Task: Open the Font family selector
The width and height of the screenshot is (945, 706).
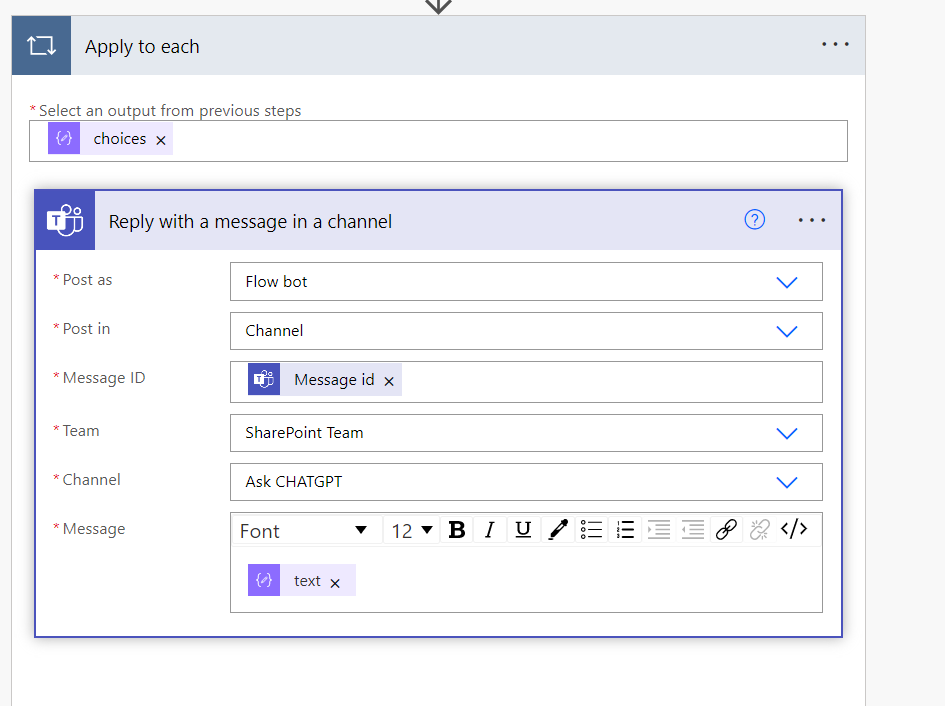Action: [304, 531]
